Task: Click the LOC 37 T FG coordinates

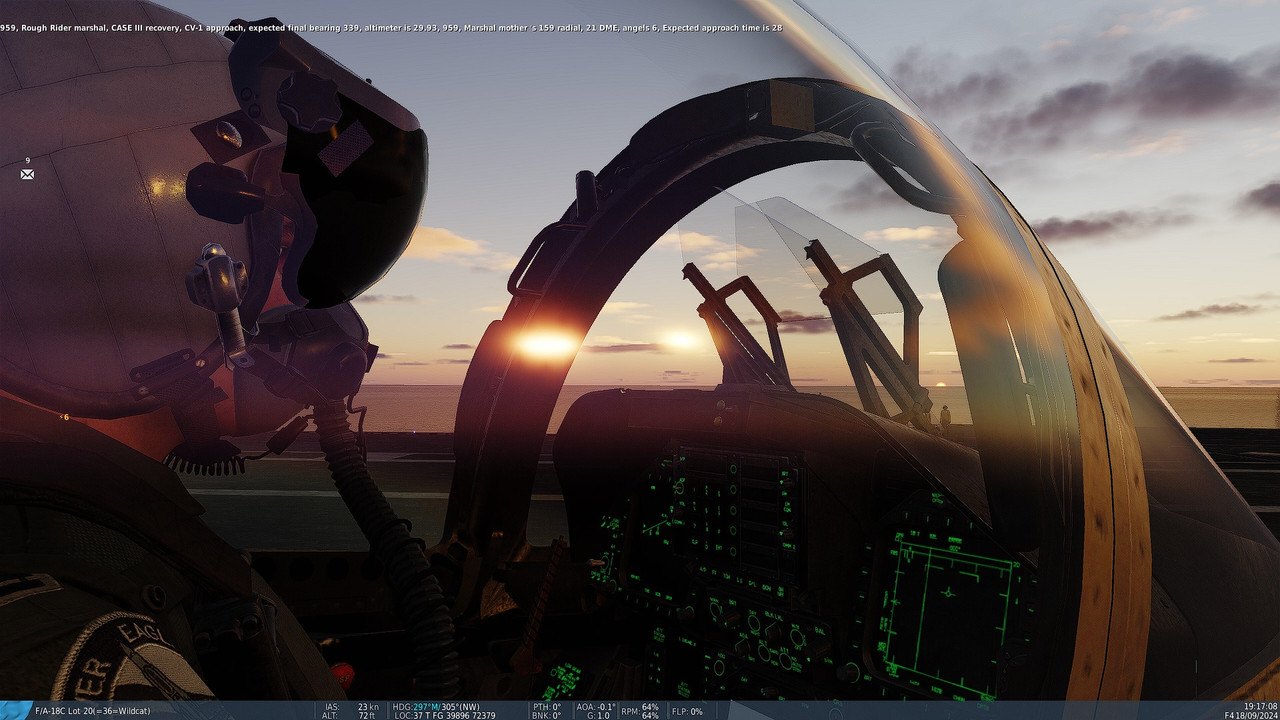Action: [x=444, y=715]
